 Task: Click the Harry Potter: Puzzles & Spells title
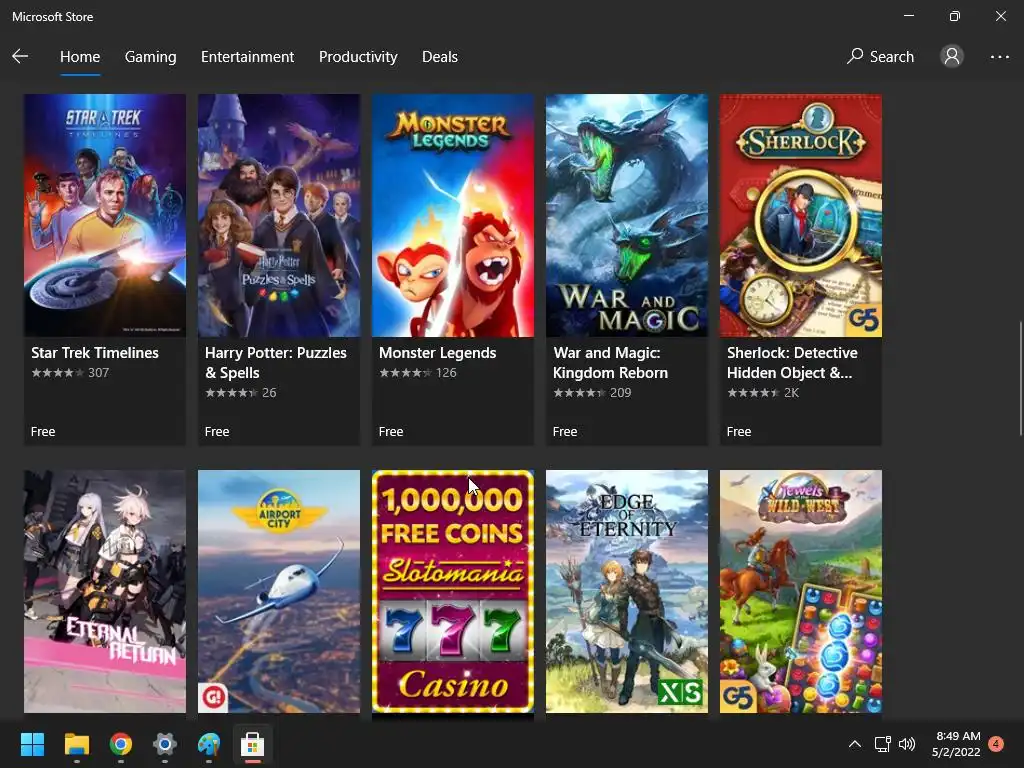(x=276, y=362)
